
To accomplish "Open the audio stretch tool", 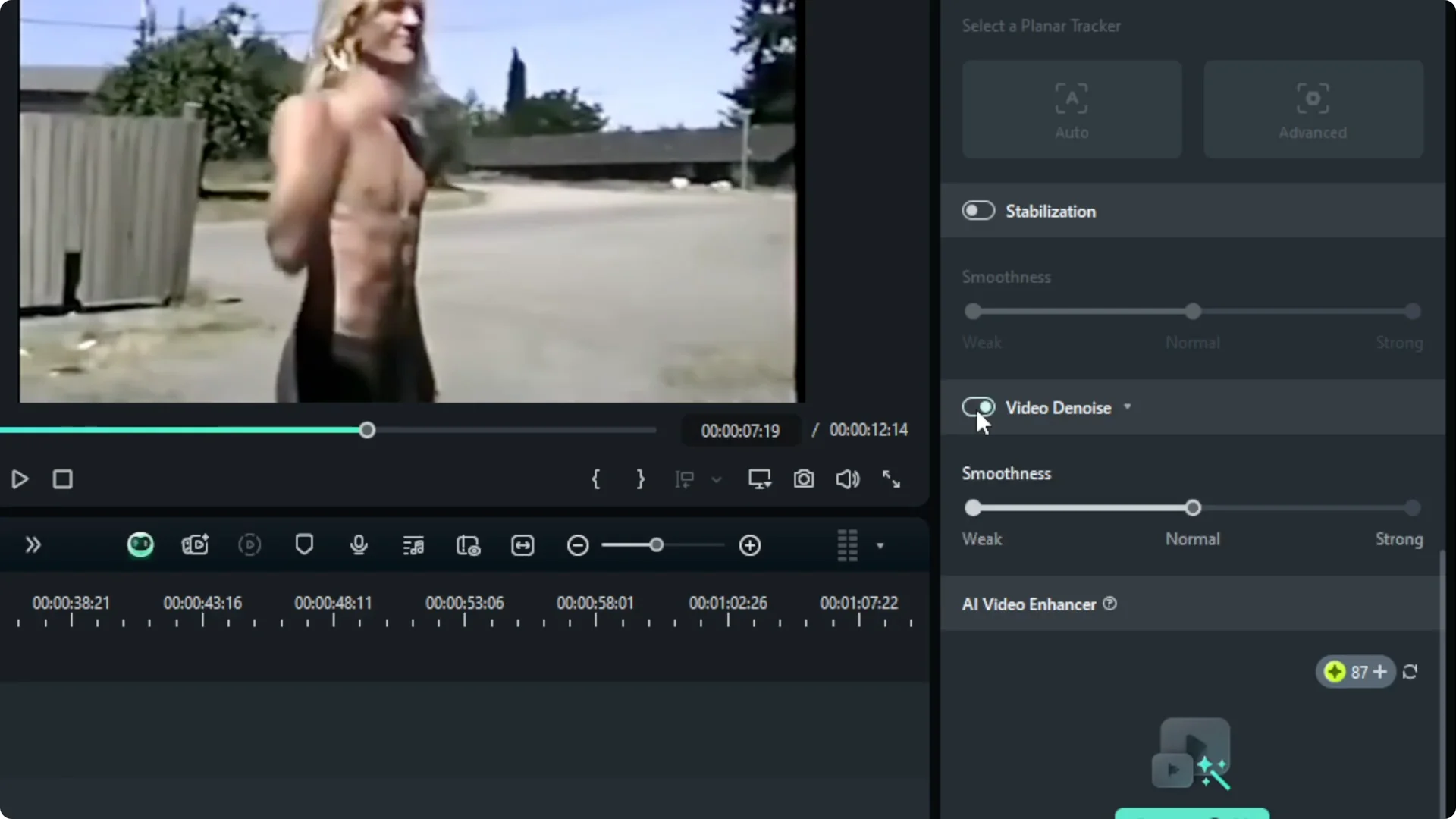I will coord(522,544).
